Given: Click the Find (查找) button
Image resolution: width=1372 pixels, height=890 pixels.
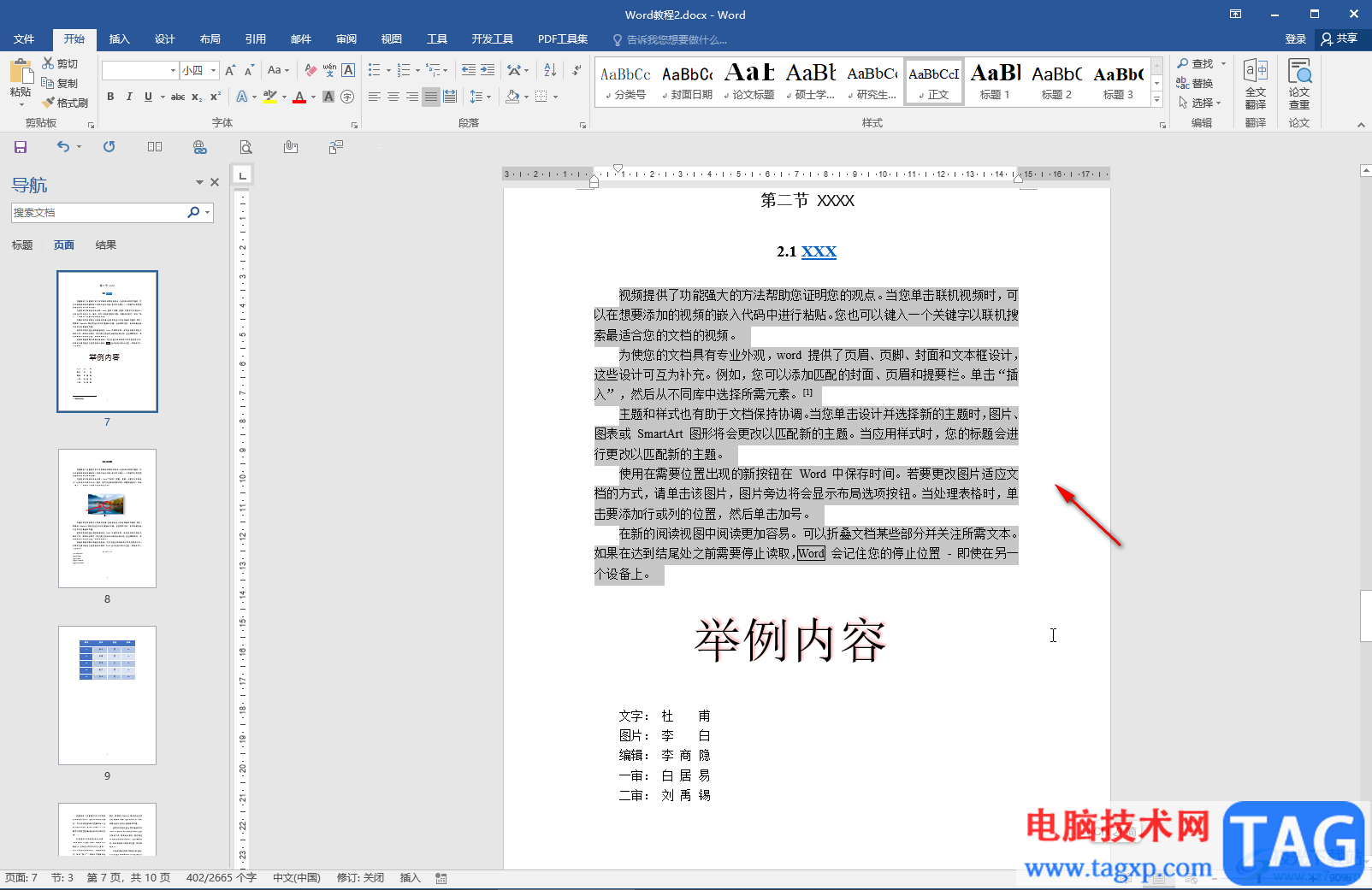Looking at the screenshot, I should coord(1196,63).
